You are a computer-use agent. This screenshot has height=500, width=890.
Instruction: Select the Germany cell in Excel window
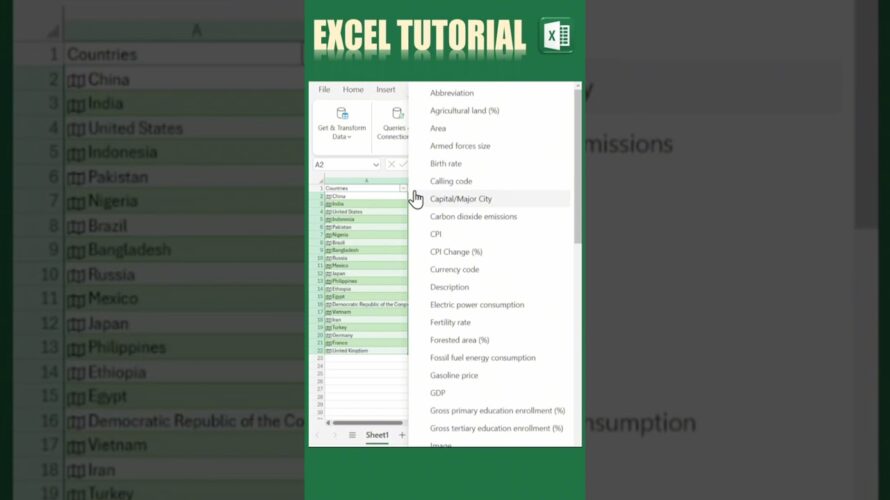point(366,335)
